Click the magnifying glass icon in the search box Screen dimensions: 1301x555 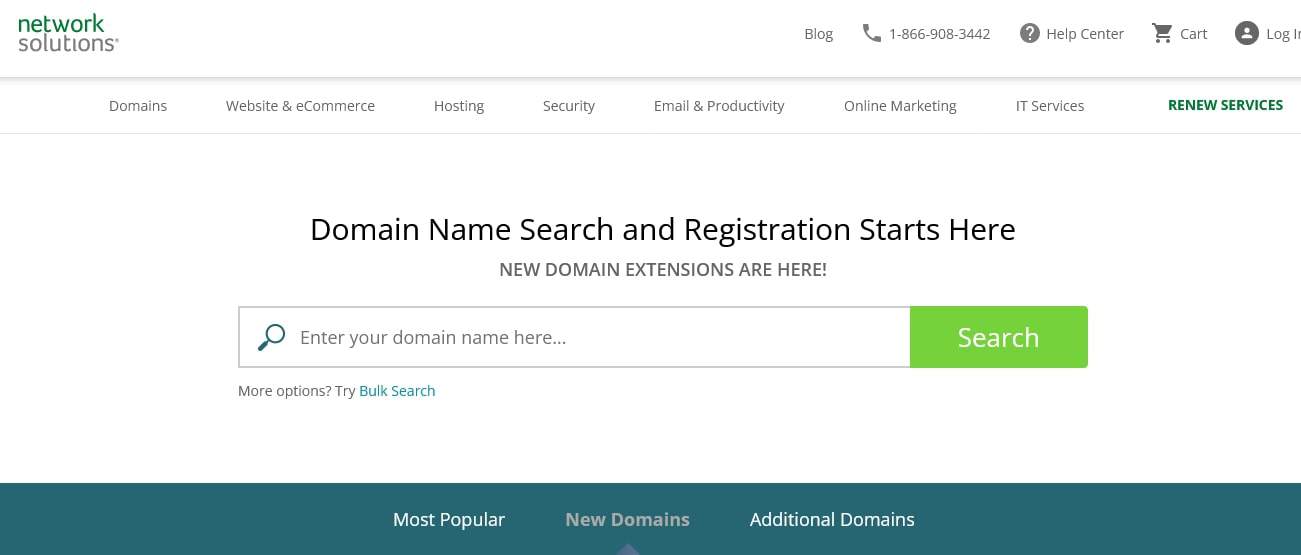271,337
